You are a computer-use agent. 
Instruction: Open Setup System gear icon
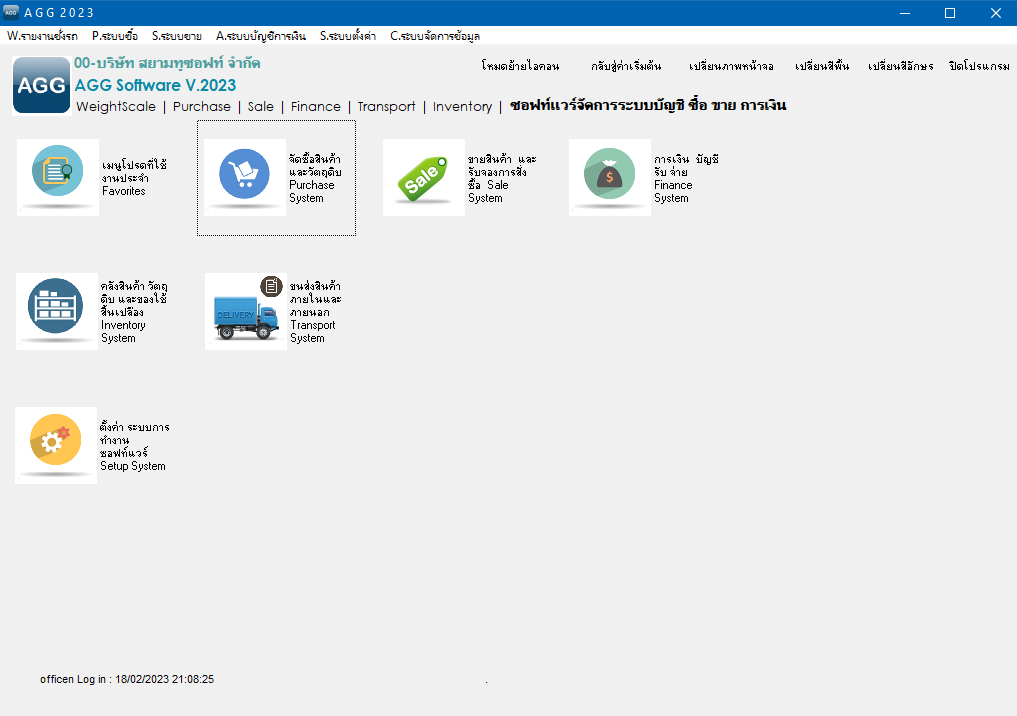(56, 444)
